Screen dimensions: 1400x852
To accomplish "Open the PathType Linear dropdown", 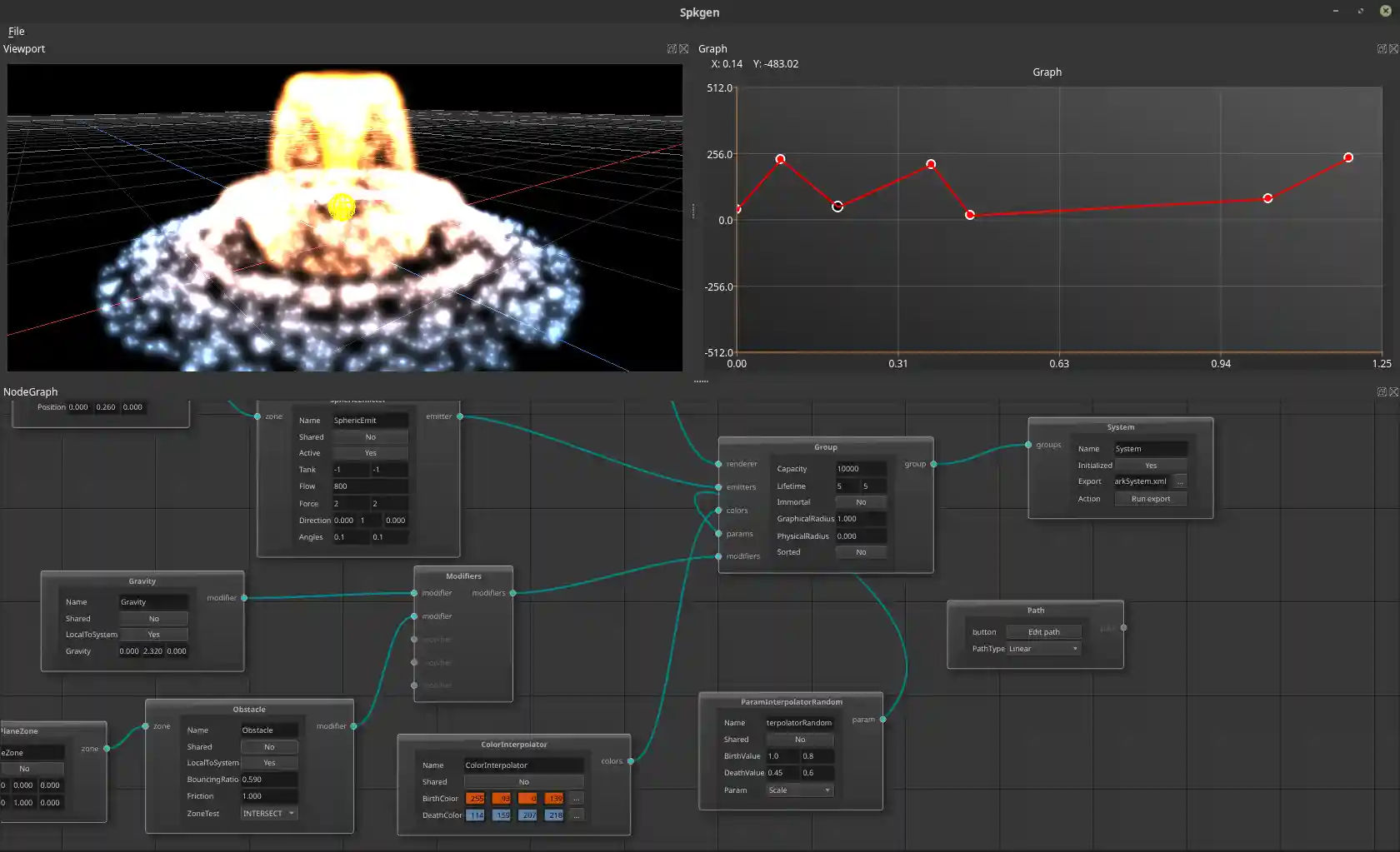I will click(x=1043, y=648).
